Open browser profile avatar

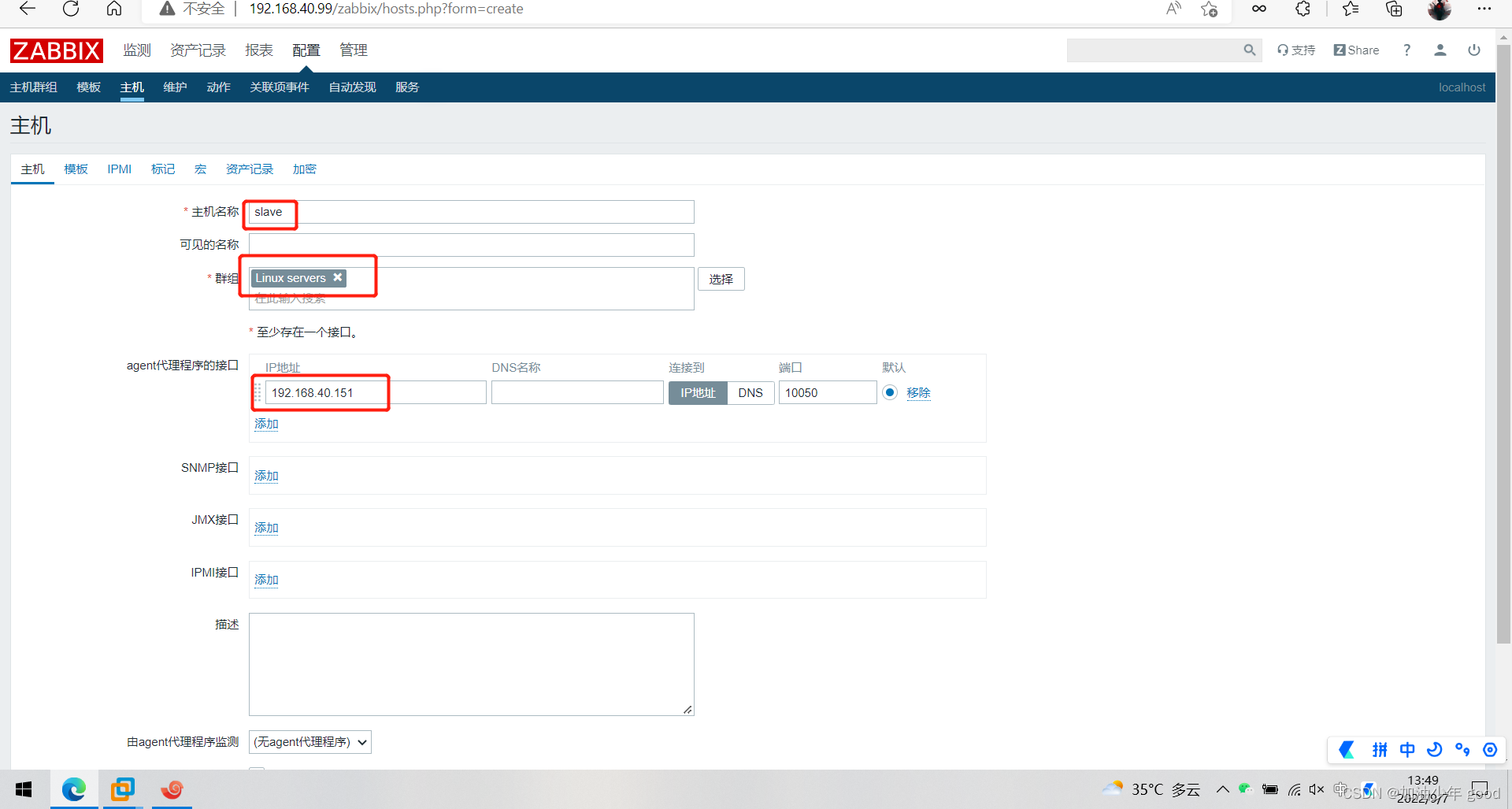click(x=1439, y=9)
